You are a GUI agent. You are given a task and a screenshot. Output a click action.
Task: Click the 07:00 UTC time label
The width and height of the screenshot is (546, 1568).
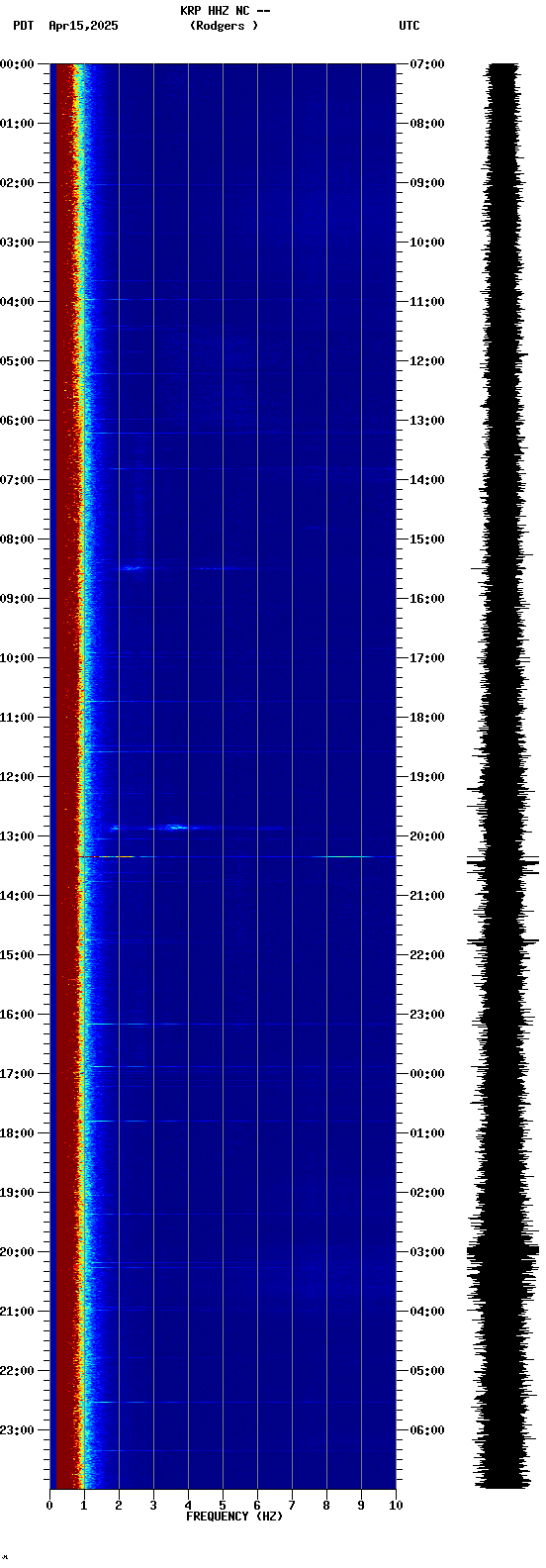427,64
